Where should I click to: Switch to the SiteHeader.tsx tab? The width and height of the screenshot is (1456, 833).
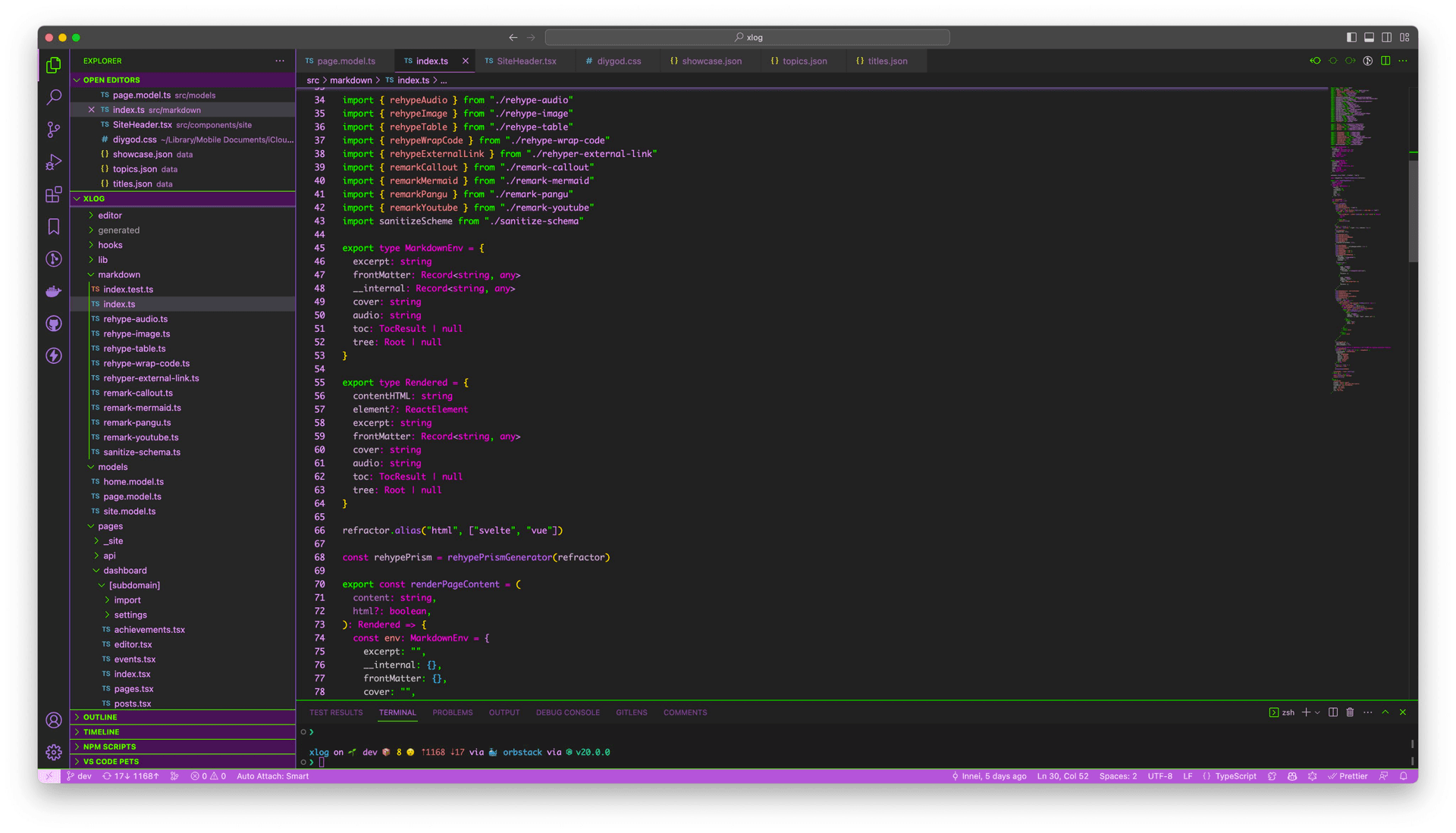(526, 61)
